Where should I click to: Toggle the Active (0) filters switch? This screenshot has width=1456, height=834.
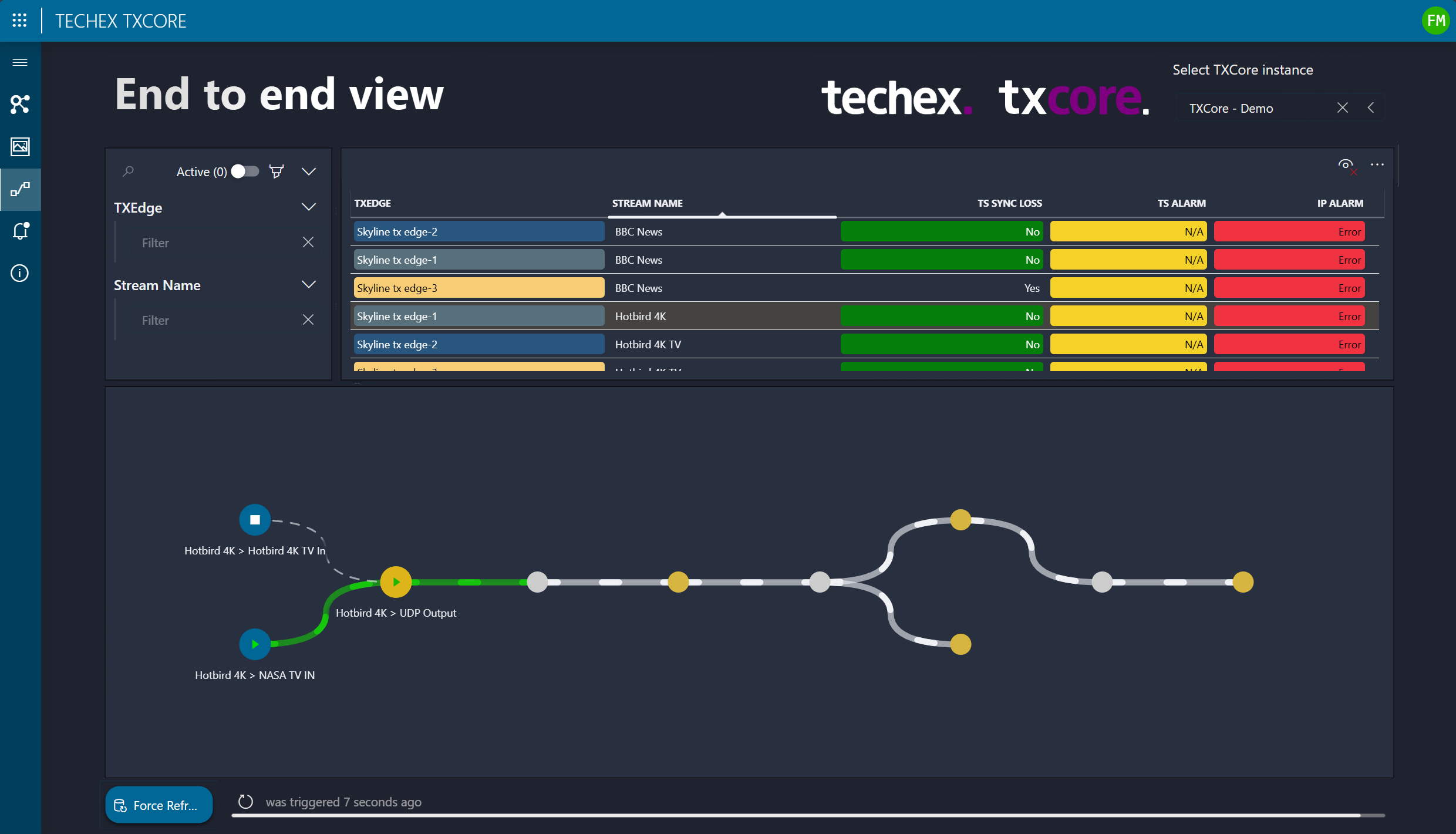[x=245, y=171]
